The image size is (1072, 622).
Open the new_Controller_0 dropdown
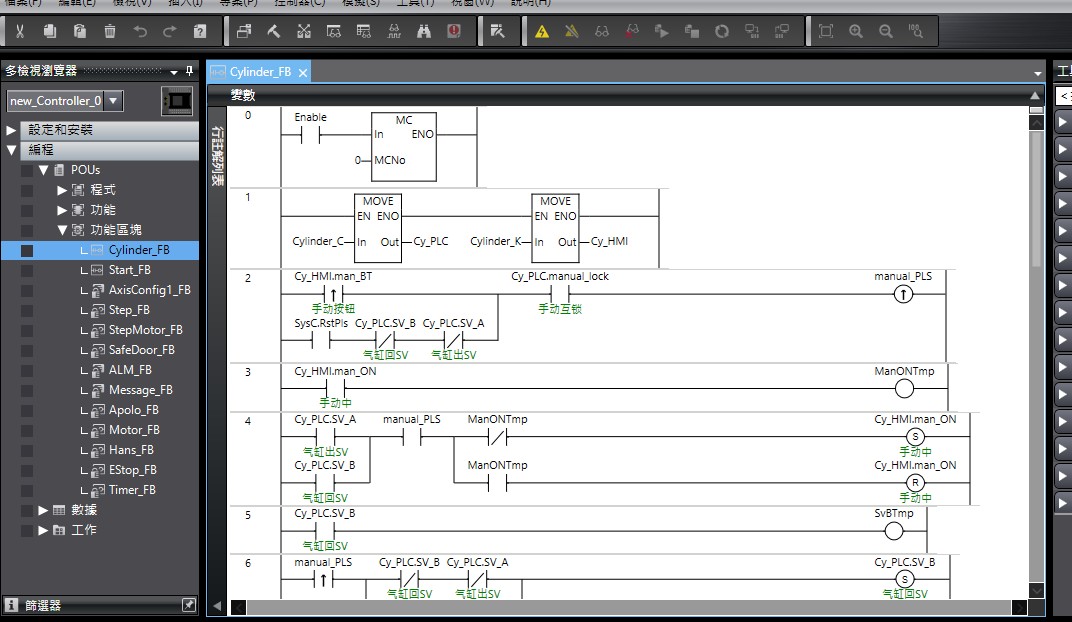click(x=114, y=101)
